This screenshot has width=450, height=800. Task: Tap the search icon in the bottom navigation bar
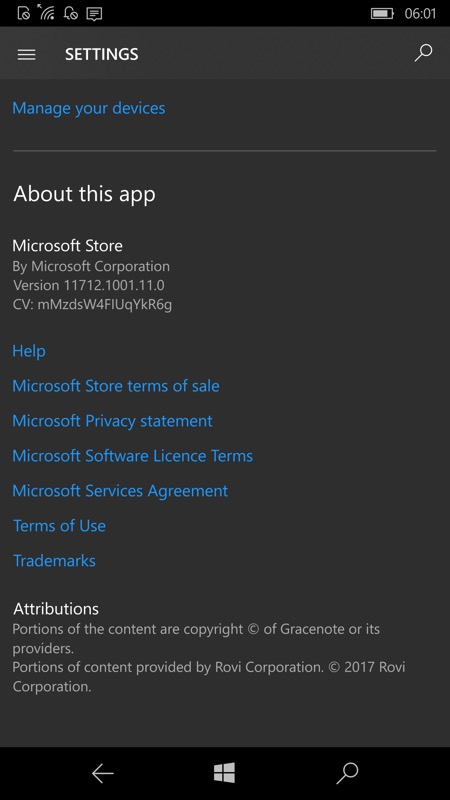click(347, 773)
